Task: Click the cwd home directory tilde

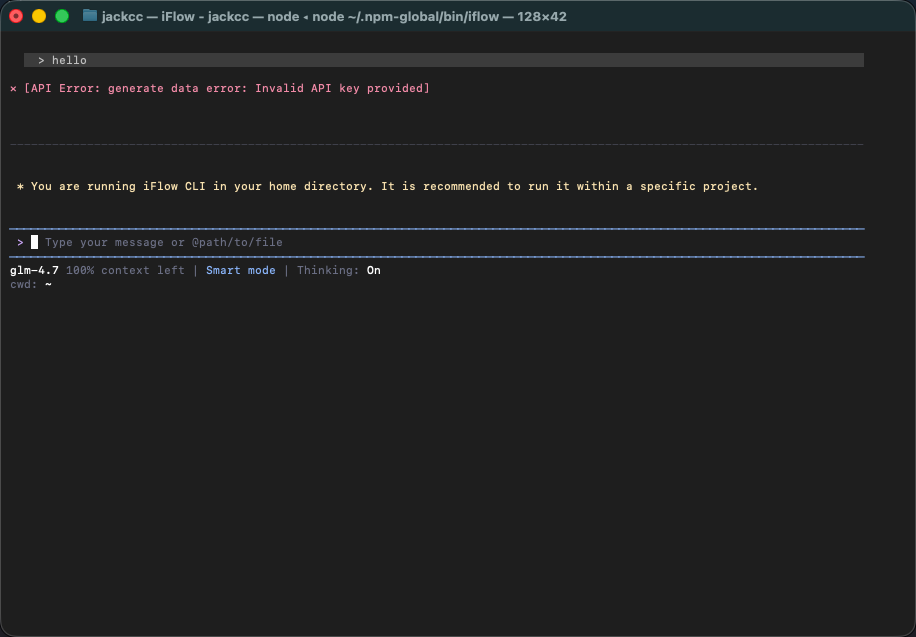Action: (x=48, y=285)
